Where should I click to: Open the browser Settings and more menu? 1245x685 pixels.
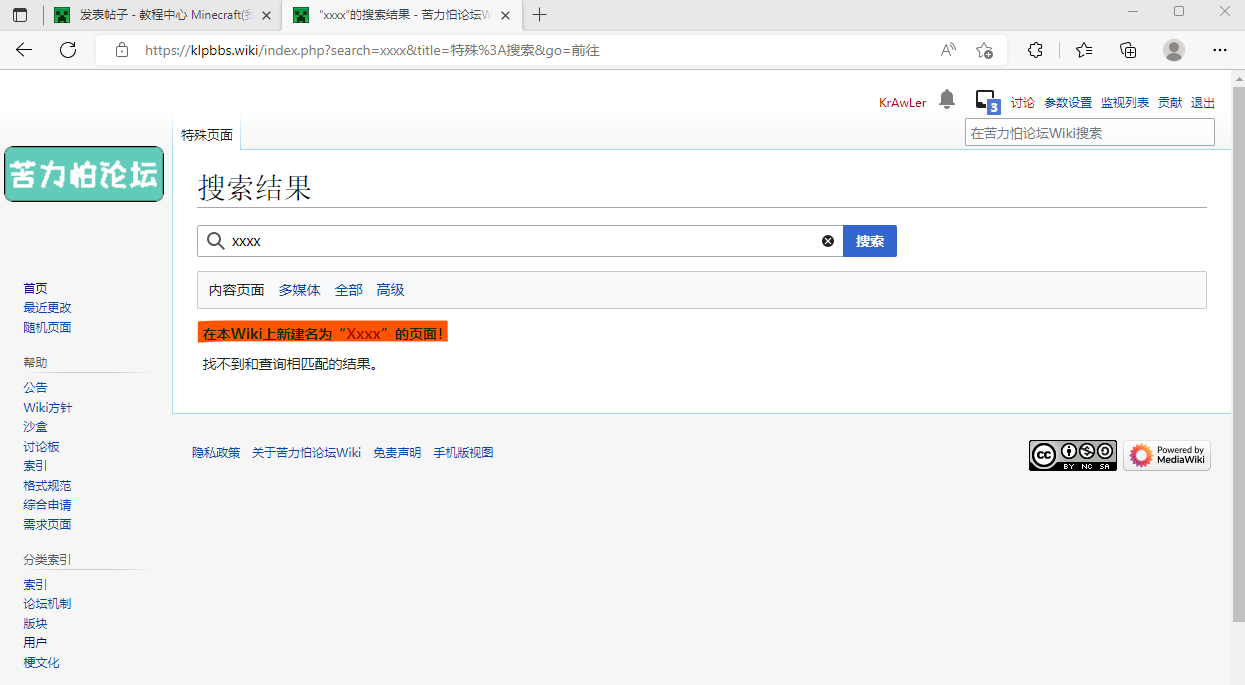click(x=1219, y=50)
